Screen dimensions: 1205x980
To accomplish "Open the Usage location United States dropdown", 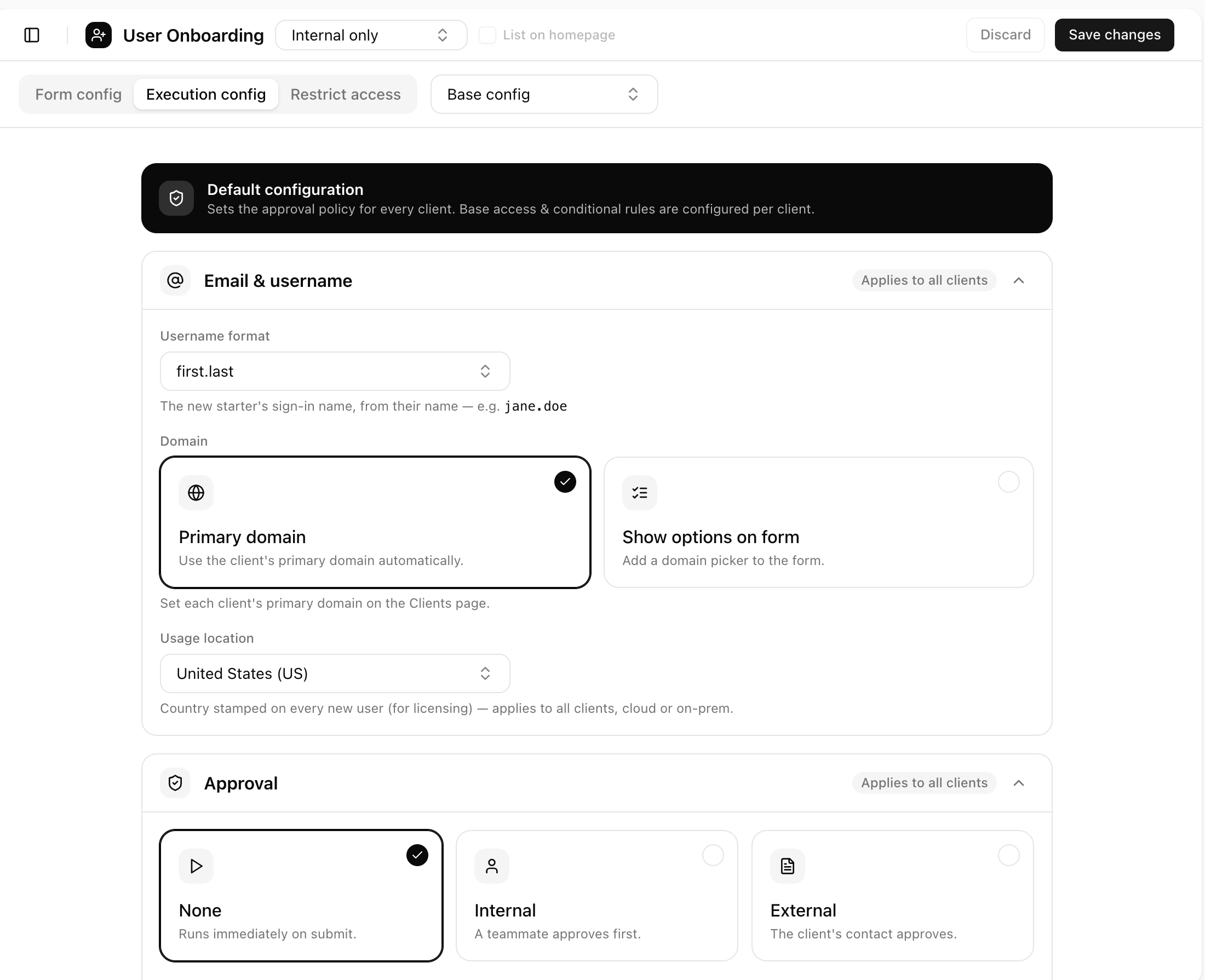I will click(x=335, y=673).
